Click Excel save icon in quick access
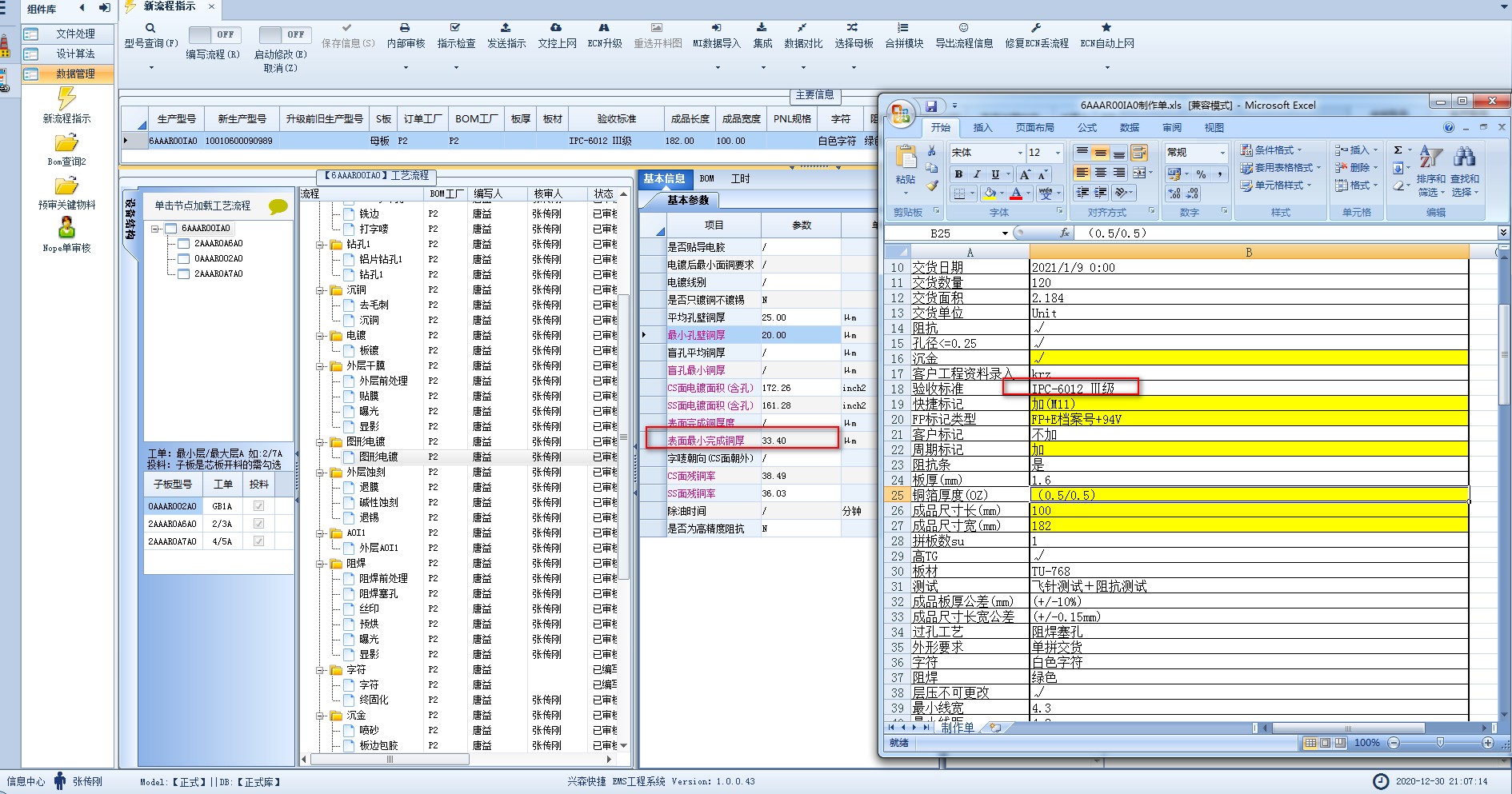This screenshot has width=1512, height=794. (x=931, y=106)
